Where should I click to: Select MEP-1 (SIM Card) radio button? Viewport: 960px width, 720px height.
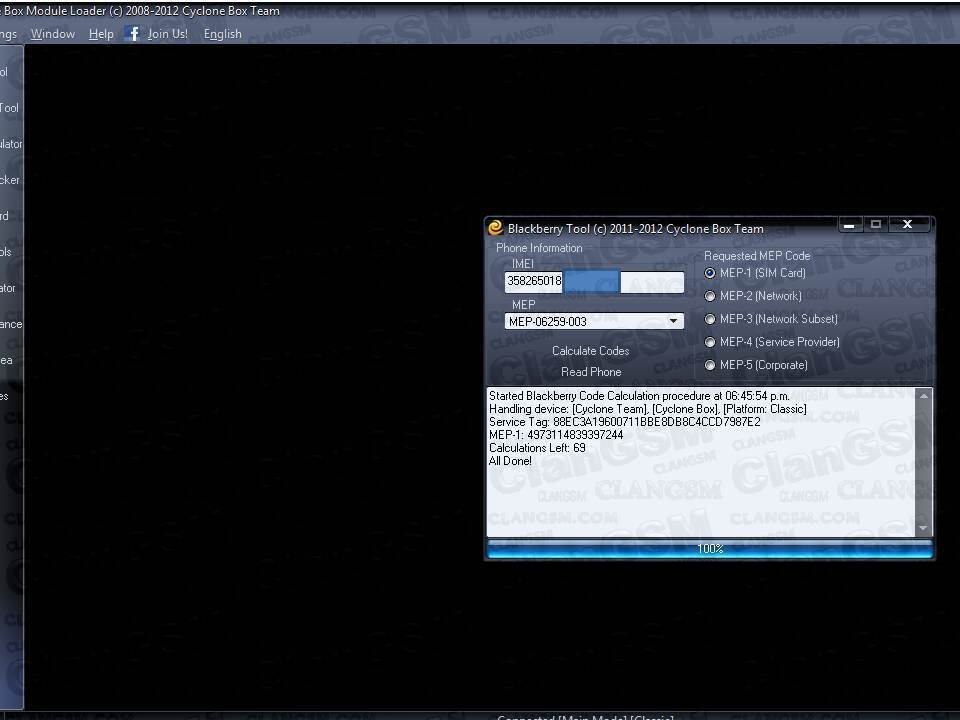click(710, 273)
